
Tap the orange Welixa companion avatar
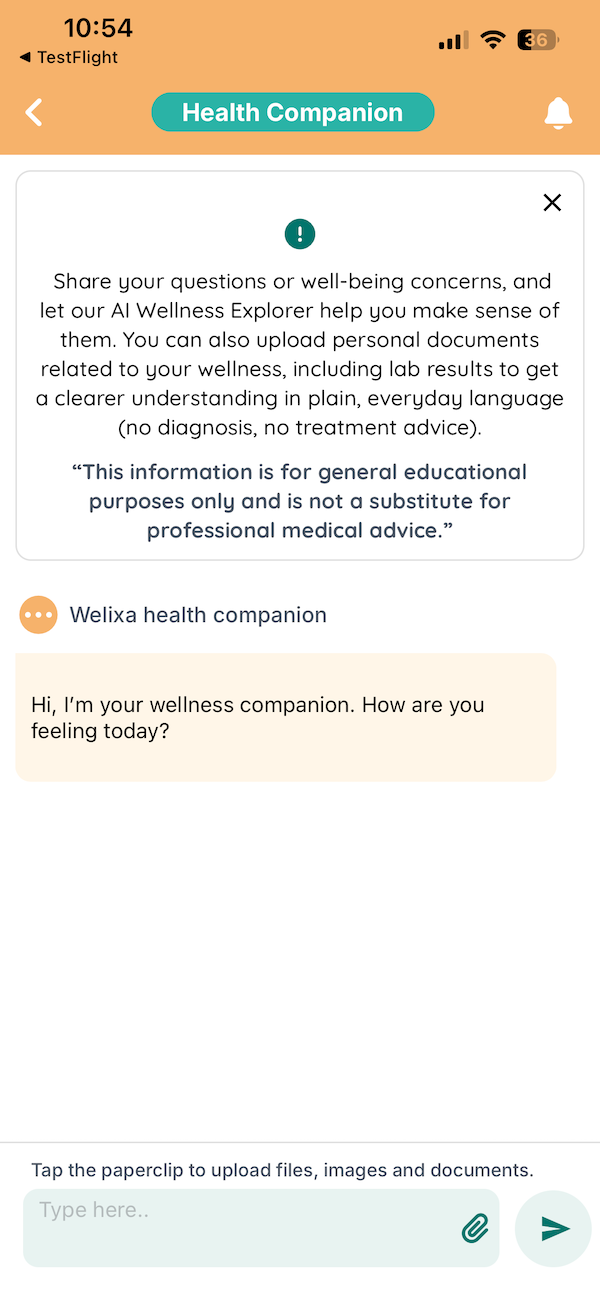38,615
